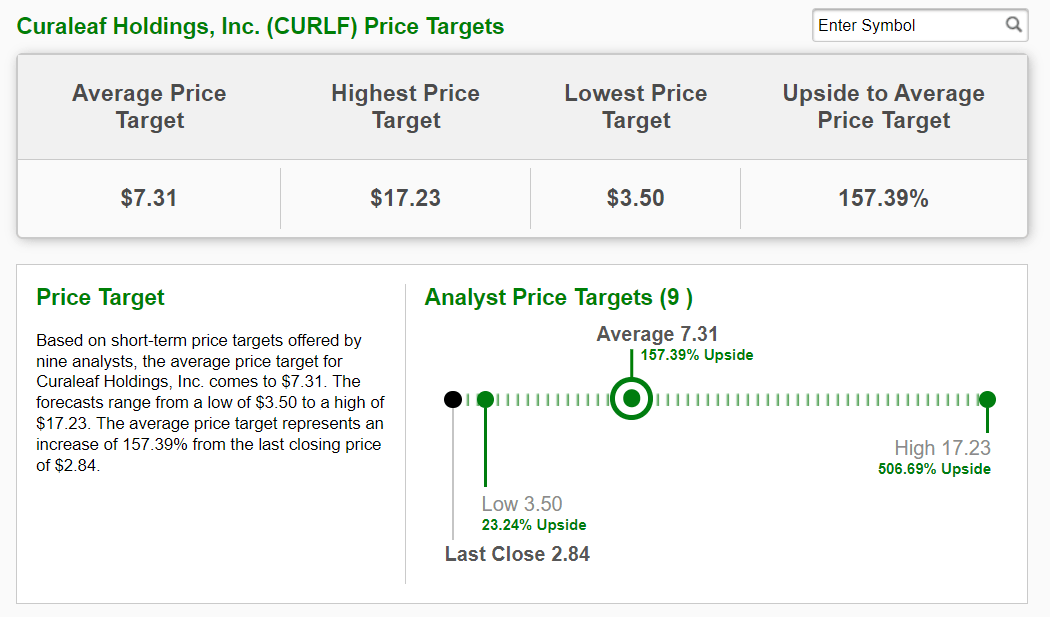
Task: Click the $17.23 highest target value
Action: click(405, 197)
